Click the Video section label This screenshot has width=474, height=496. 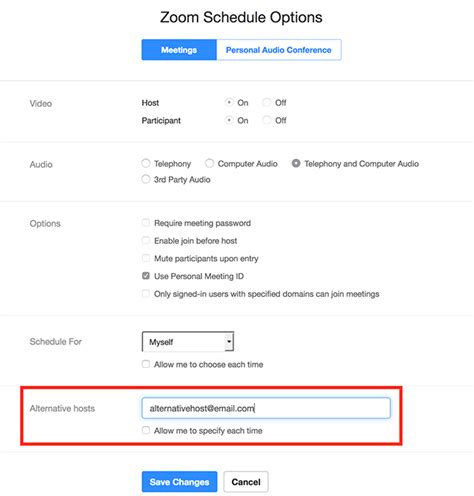click(41, 103)
